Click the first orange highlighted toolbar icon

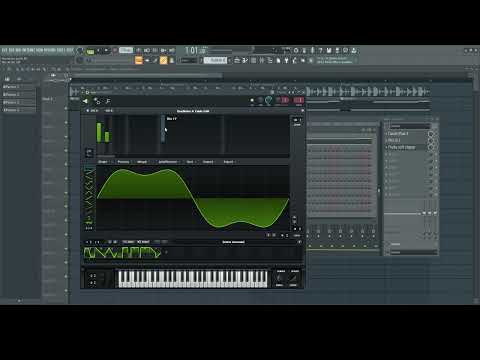139,60
